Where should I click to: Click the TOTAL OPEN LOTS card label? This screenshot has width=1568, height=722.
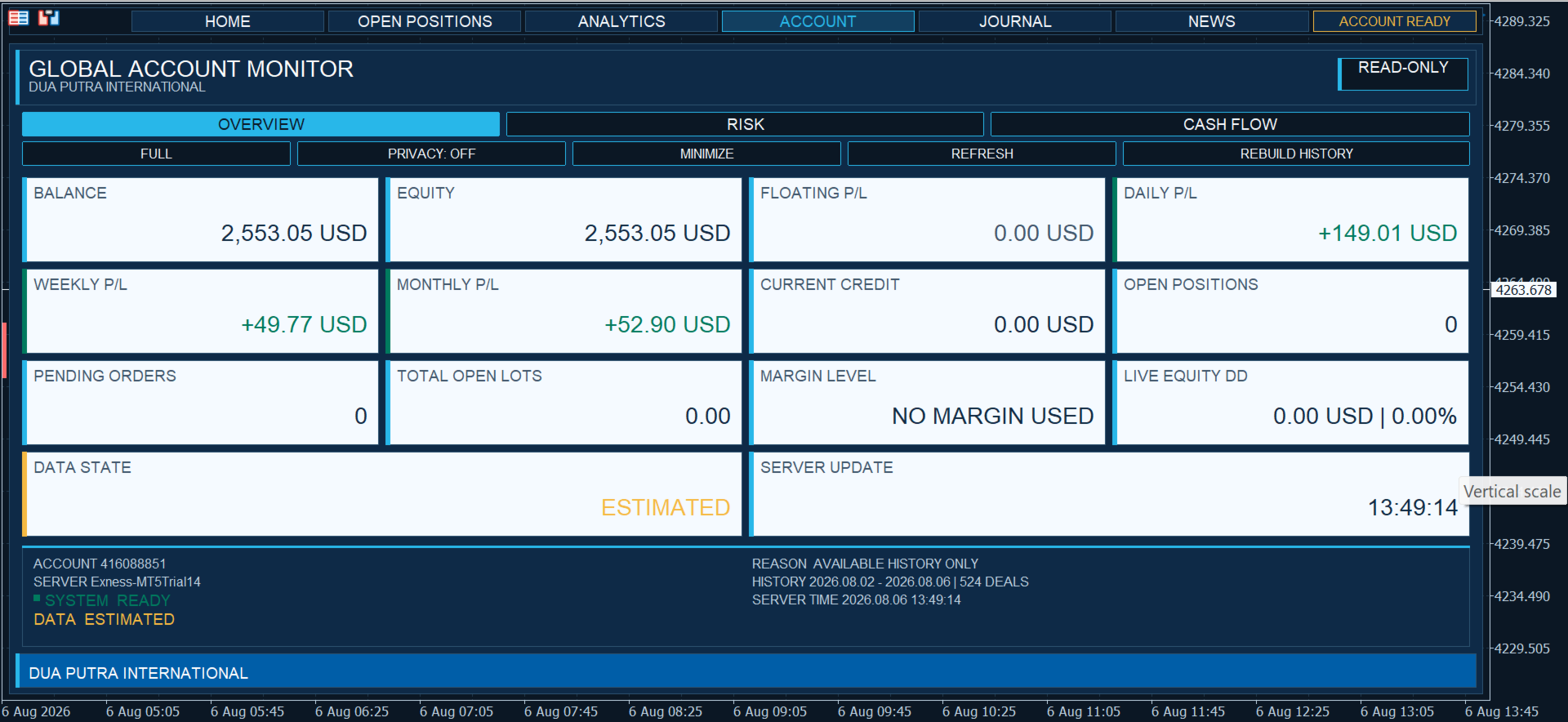[x=470, y=376]
